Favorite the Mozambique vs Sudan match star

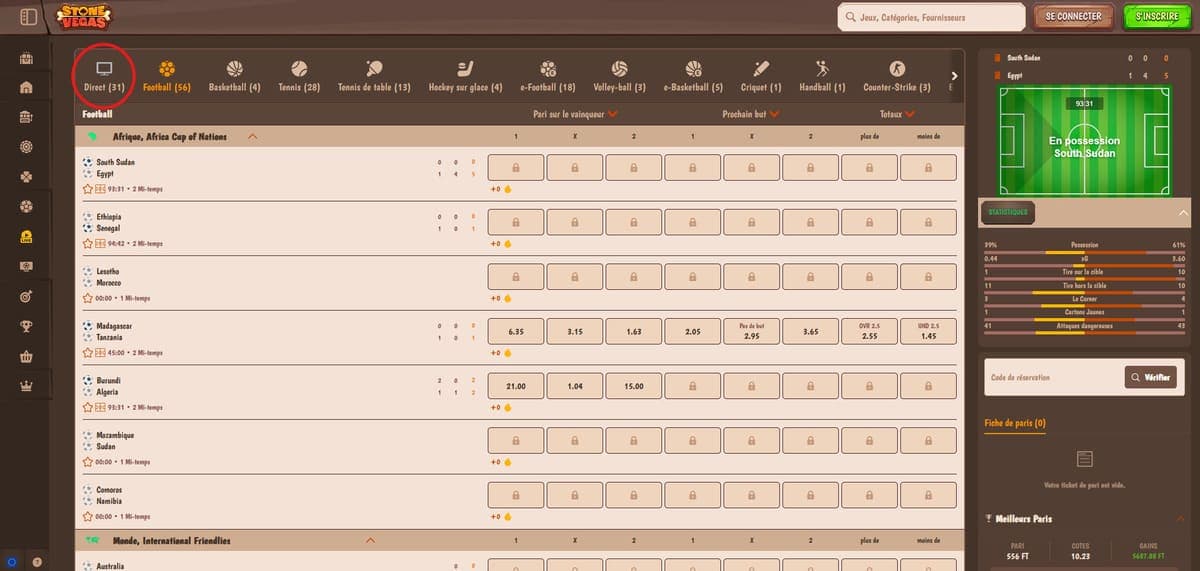[x=88, y=462]
